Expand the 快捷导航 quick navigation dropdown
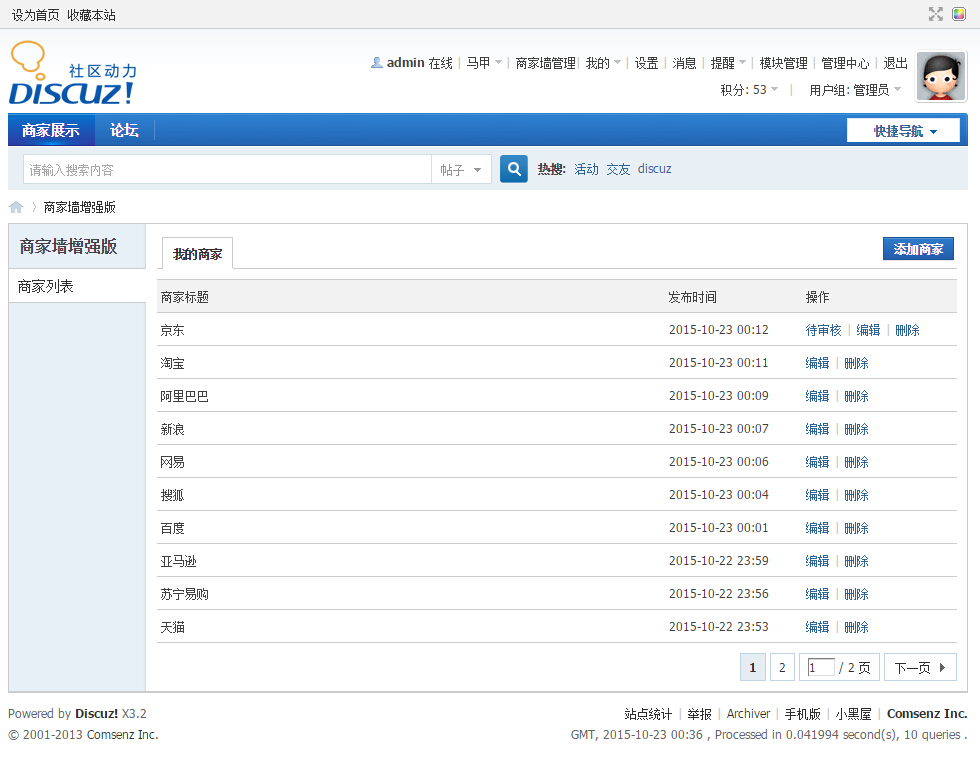The image size is (980, 758). (x=903, y=131)
